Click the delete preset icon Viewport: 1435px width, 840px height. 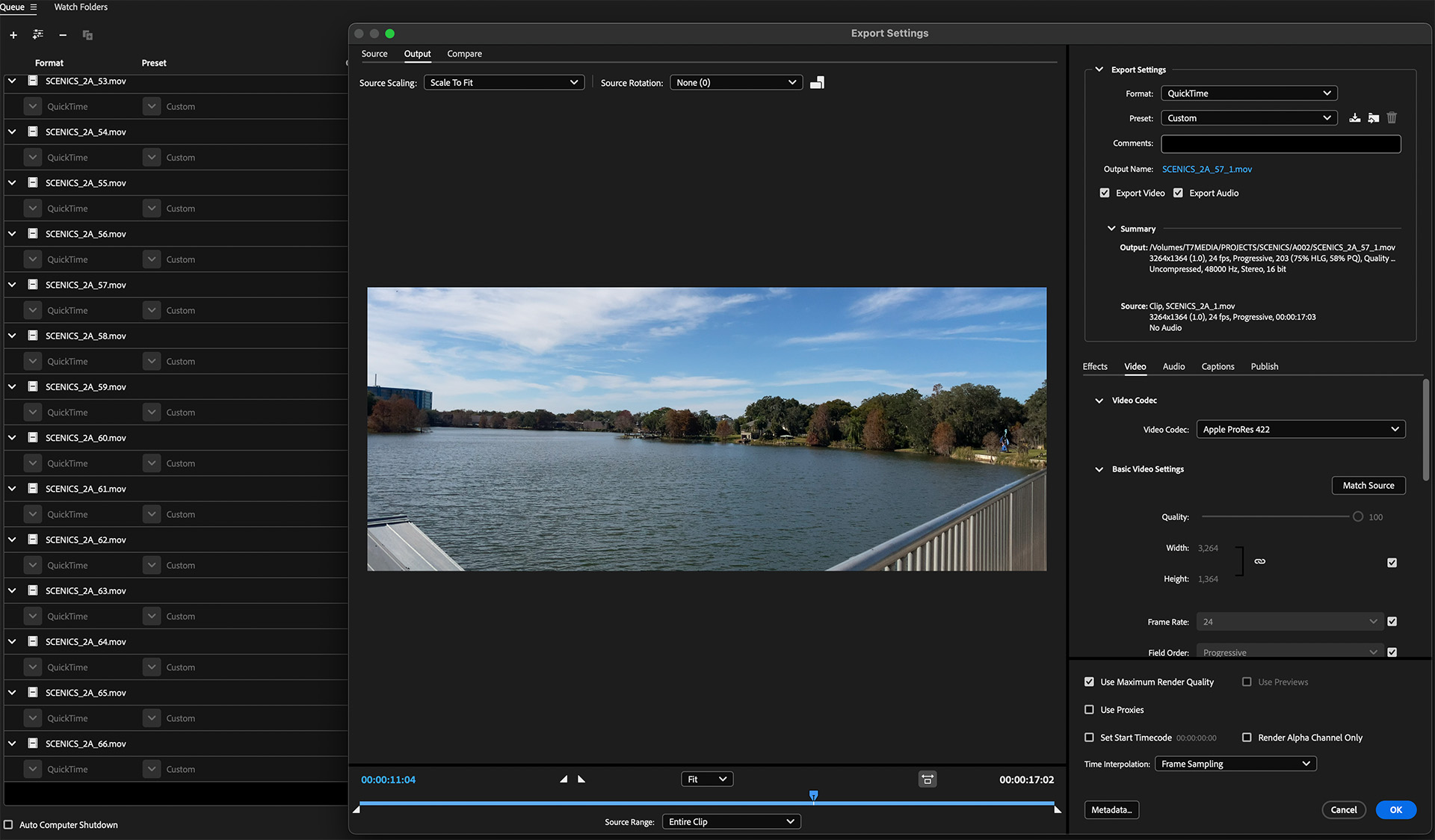click(1391, 118)
